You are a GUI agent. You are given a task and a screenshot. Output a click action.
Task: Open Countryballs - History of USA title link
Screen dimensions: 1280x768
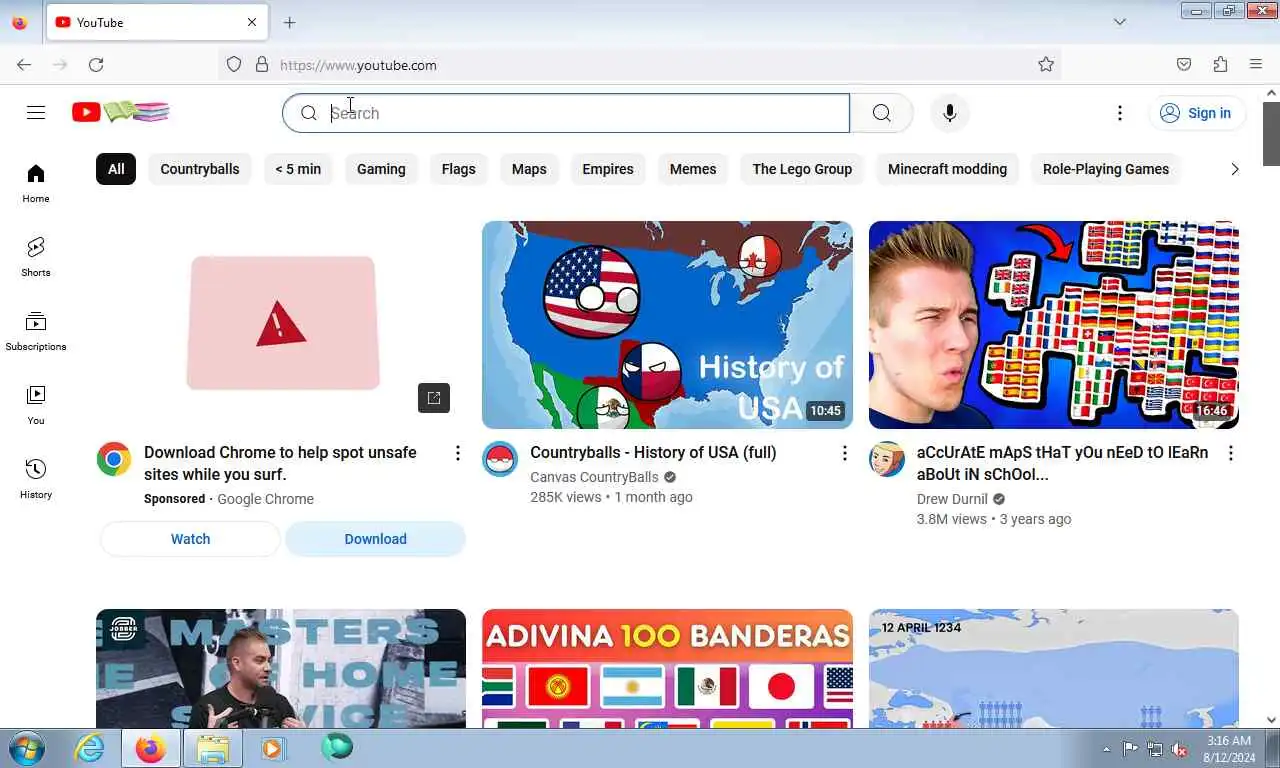[653, 453]
